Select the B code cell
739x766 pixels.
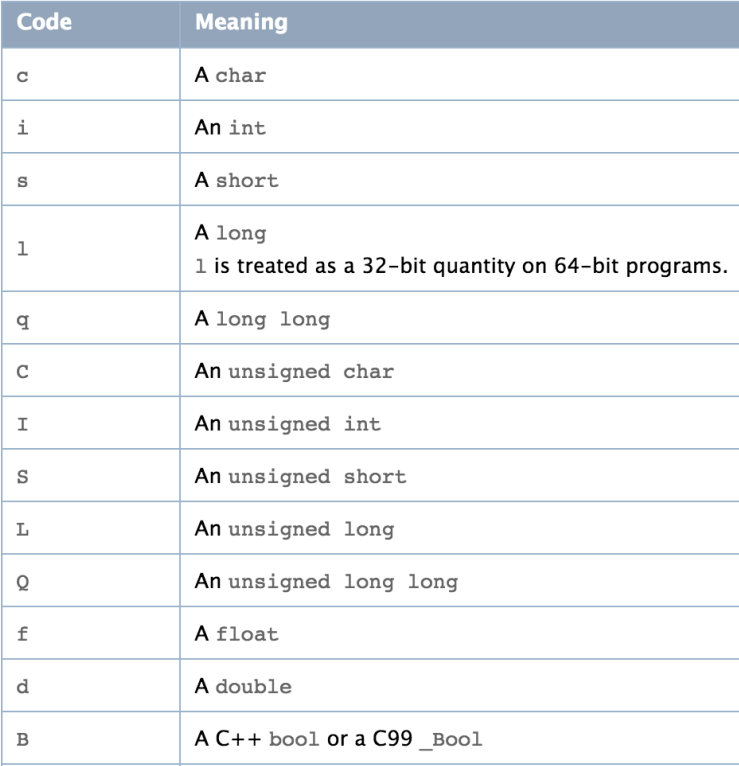(23, 740)
